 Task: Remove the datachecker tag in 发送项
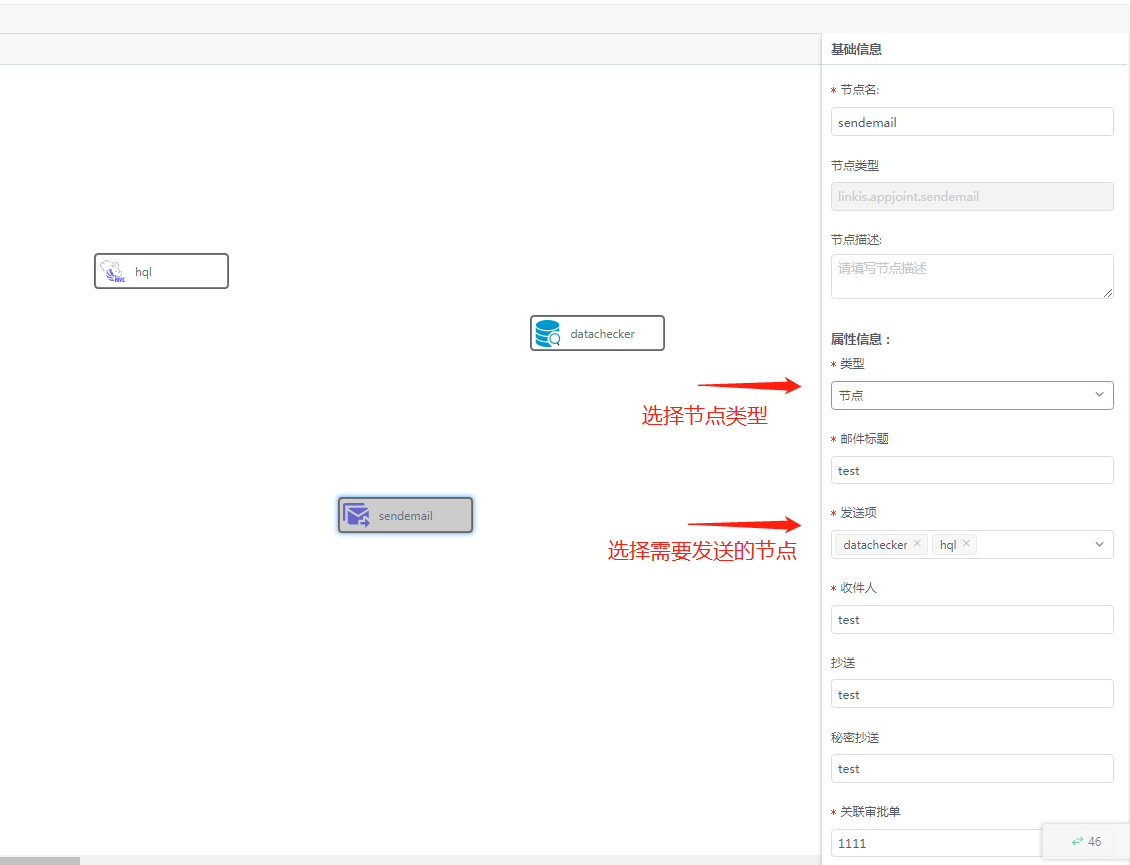click(917, 544)
